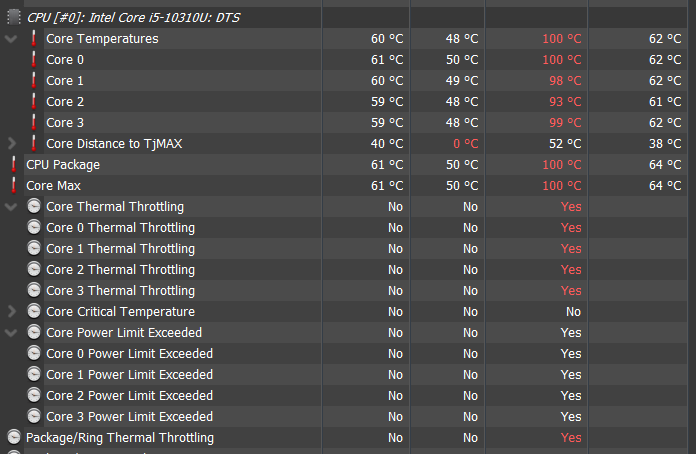Click the clock icon for Core 3 Power Limit Exceeded

pyautogui.click(x=34, y=416)
